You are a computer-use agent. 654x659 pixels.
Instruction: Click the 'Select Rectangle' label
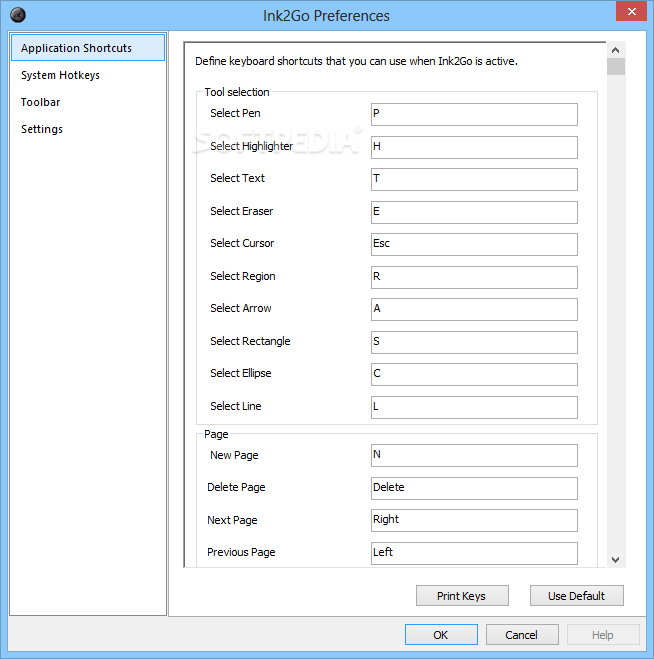click(250, 341)
